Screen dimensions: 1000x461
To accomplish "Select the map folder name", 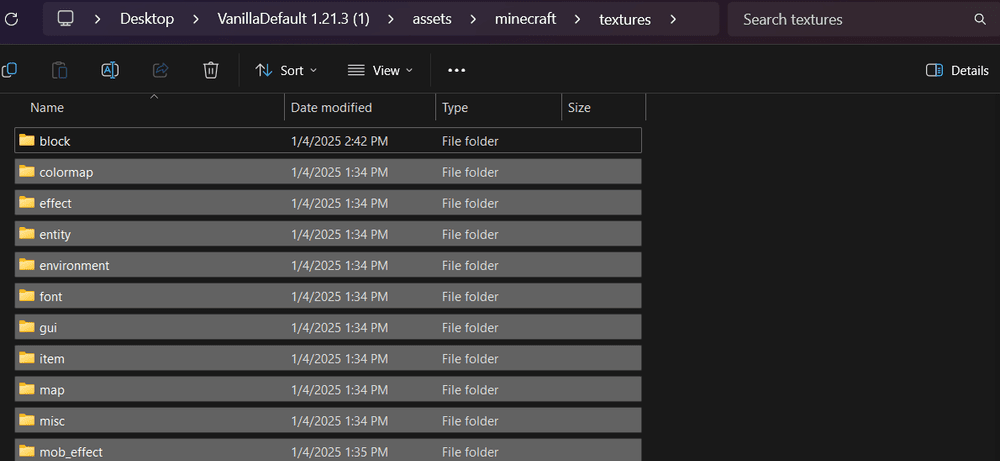I will [52, 390].
